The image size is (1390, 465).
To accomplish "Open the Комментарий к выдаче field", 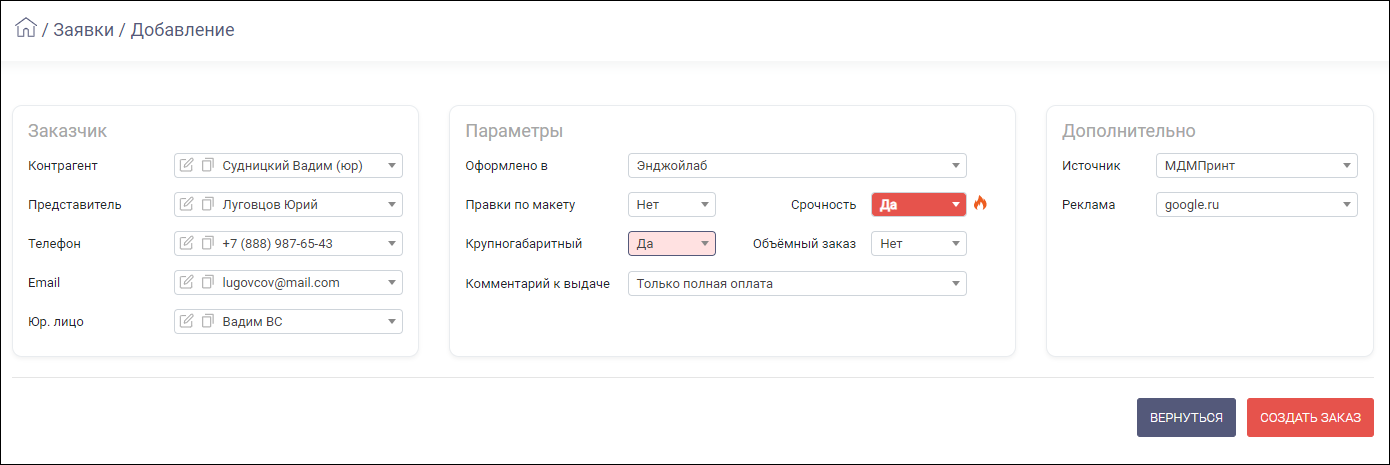I will [797, 283].
